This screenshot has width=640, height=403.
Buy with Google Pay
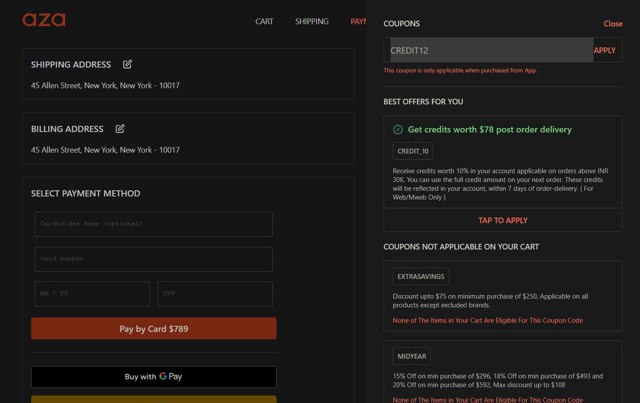tap(154, 376)
